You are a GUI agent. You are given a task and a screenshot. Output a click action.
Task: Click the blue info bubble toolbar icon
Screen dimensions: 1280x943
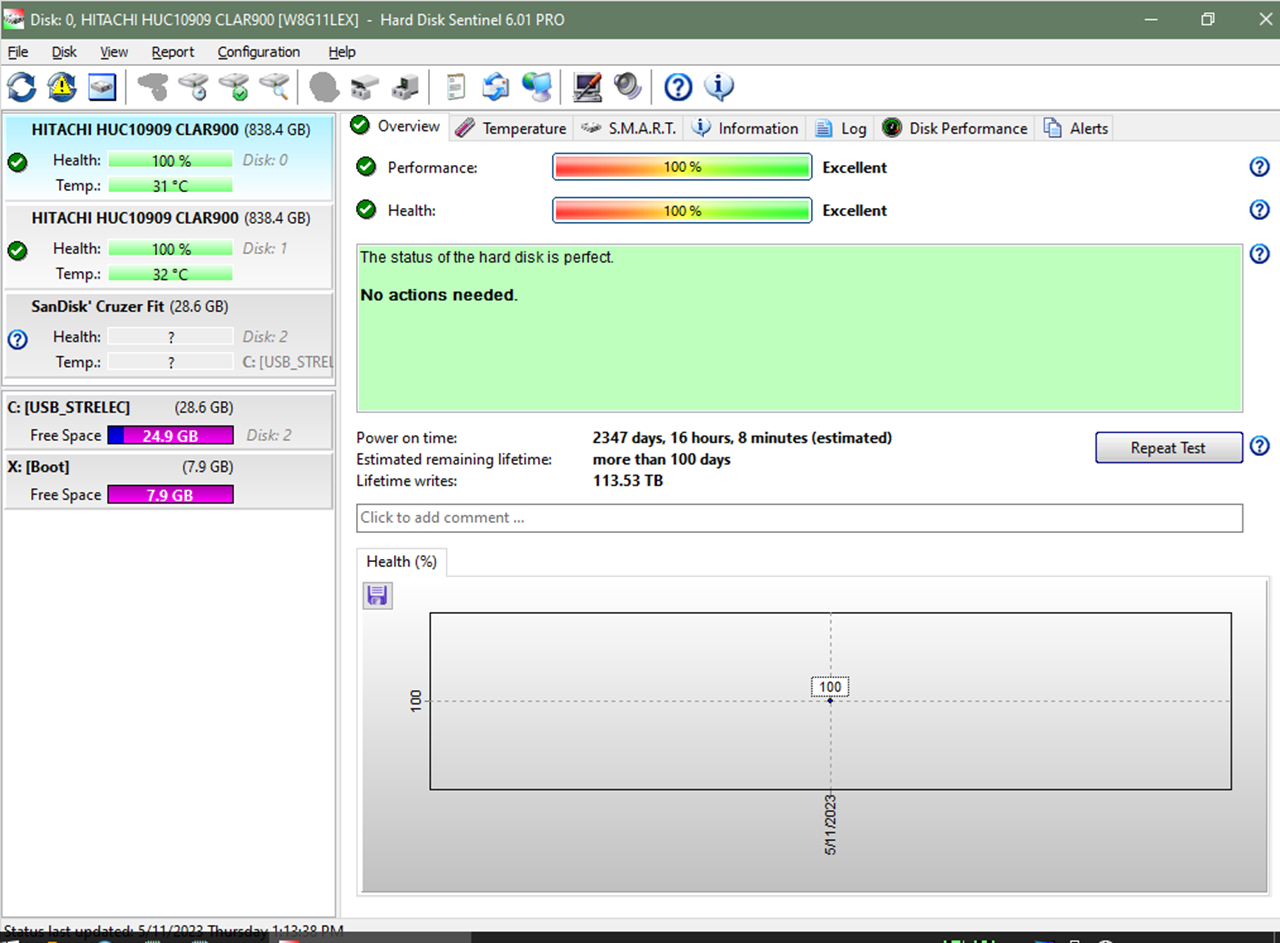point(719,88)
